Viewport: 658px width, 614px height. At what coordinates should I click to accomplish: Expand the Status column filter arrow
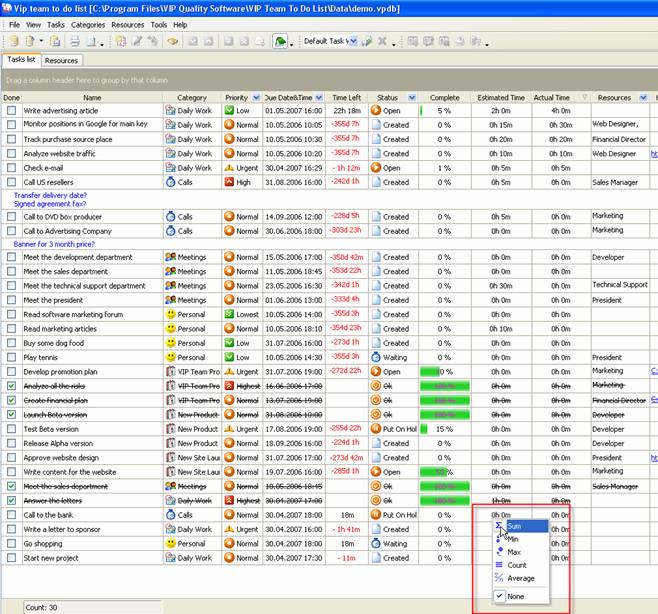click(410, 97)
